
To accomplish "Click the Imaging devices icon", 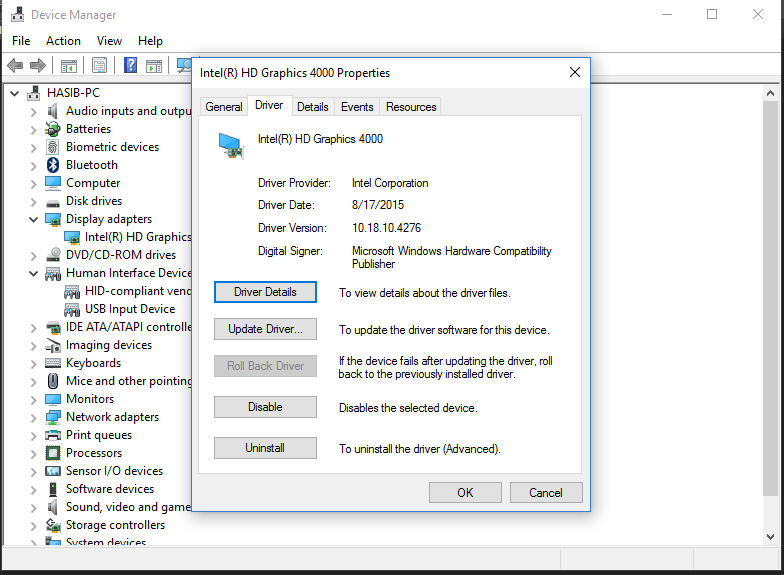I will click(x=53, y=345).
